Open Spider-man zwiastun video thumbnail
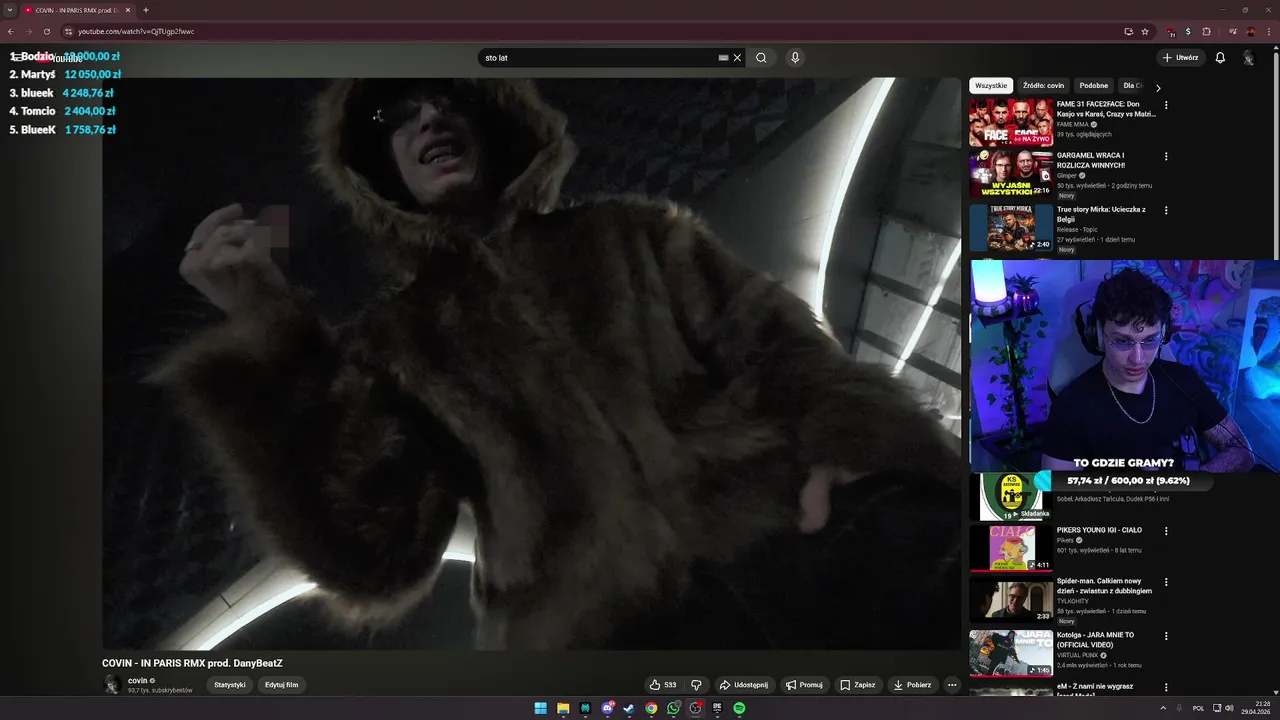 click(1010, 600)
